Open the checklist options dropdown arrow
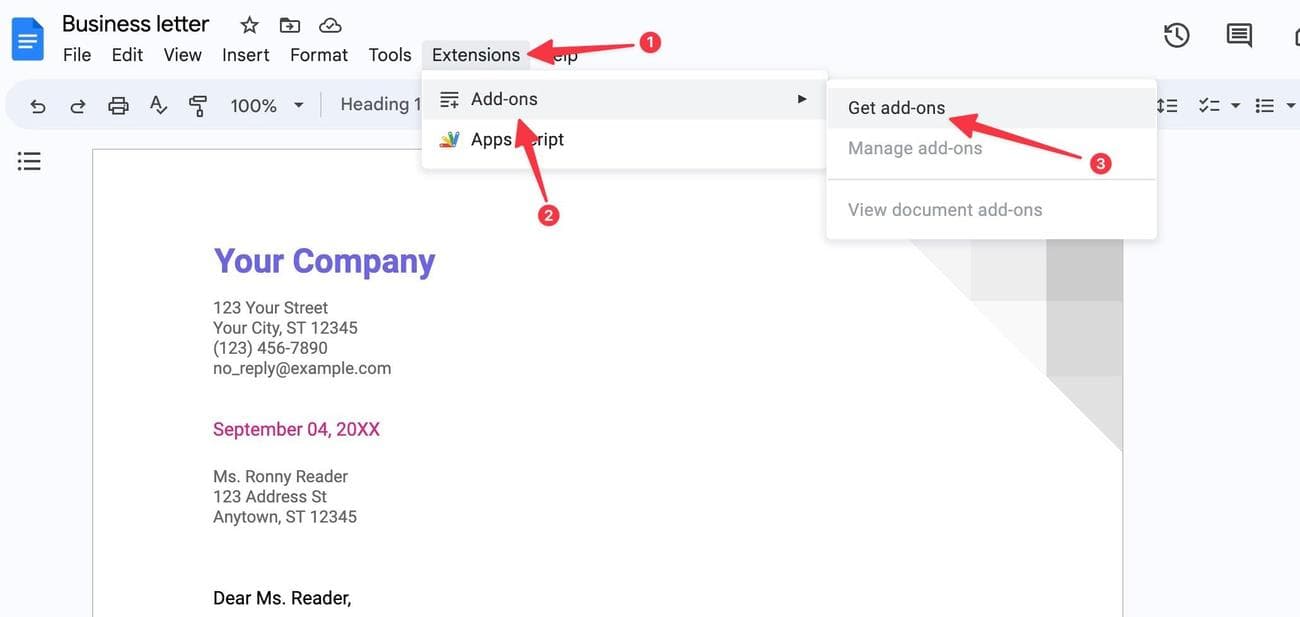The height and width of the screenshot is (617, 1300). pyautogui.click(x=1235, y=105)
